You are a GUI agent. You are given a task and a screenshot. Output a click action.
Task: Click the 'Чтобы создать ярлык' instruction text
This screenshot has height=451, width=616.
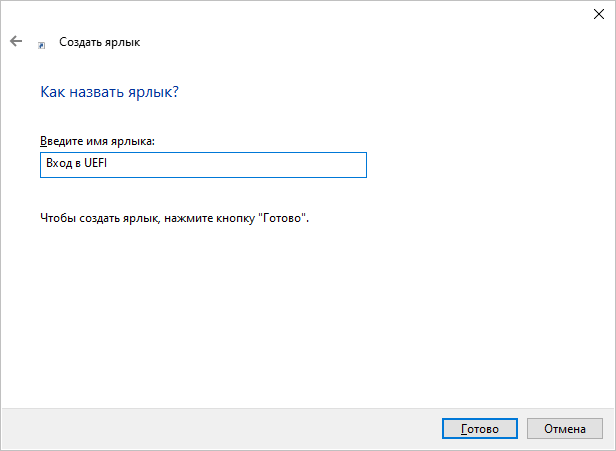174,218
